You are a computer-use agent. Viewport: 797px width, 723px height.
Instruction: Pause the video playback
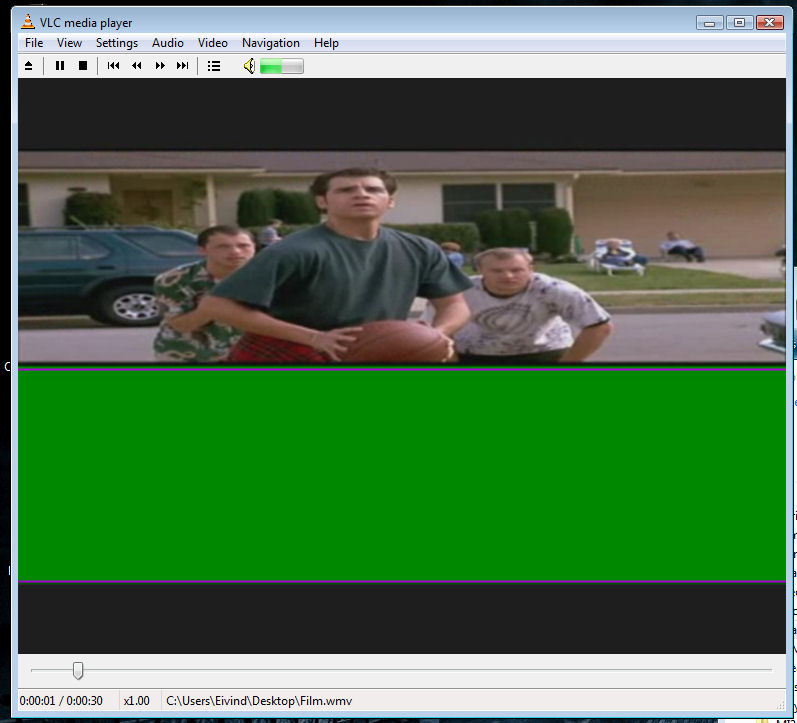pos(59,66)
